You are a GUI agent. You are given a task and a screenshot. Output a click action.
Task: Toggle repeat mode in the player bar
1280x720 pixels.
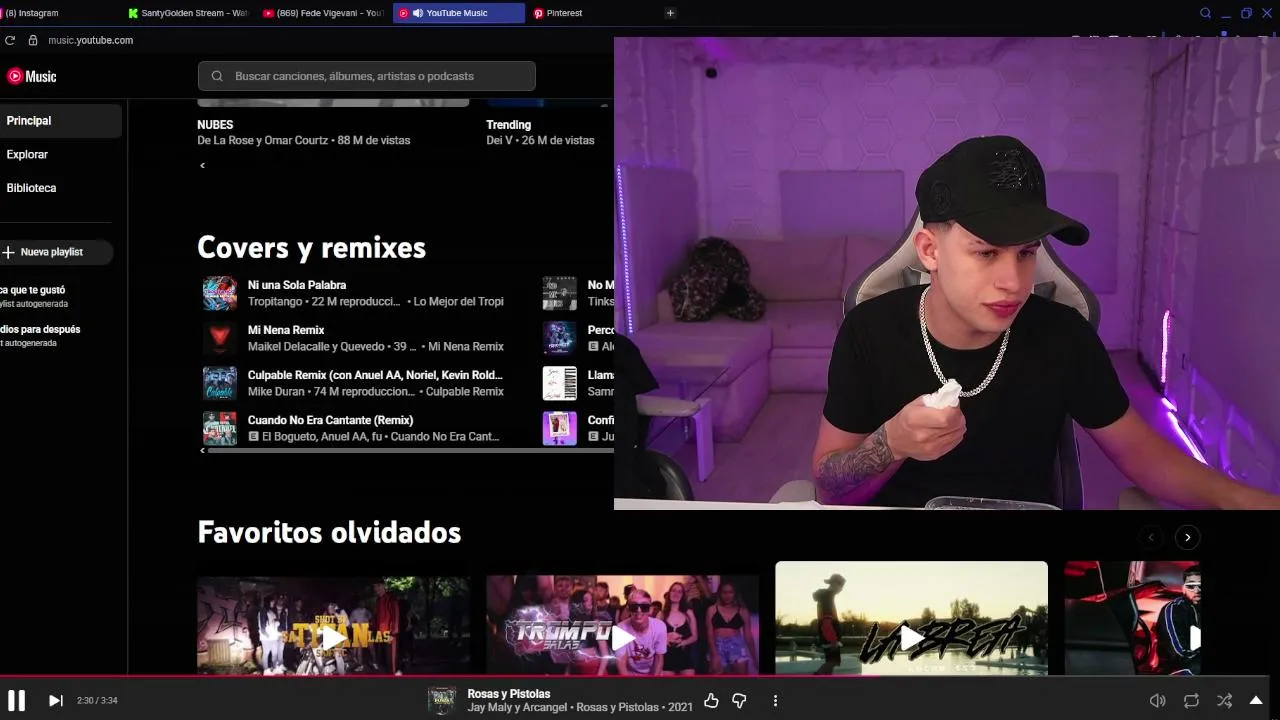(x=1191, y=701)
